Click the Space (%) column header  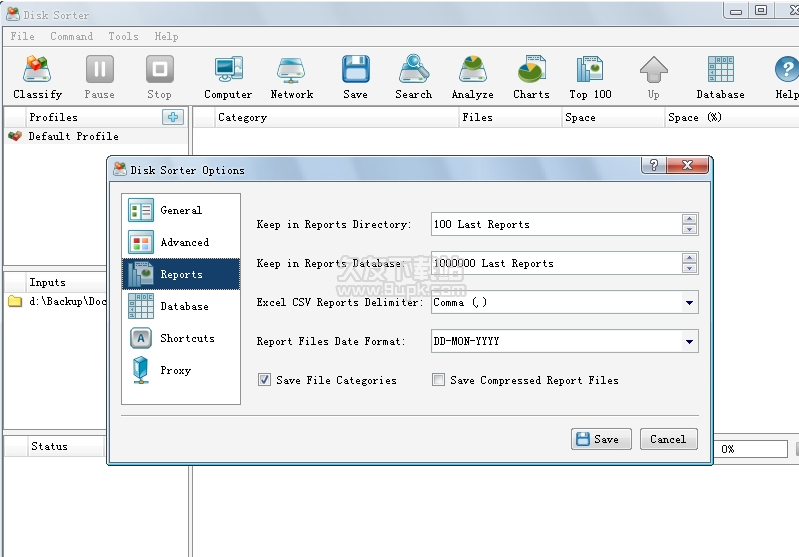click(732, 118)
